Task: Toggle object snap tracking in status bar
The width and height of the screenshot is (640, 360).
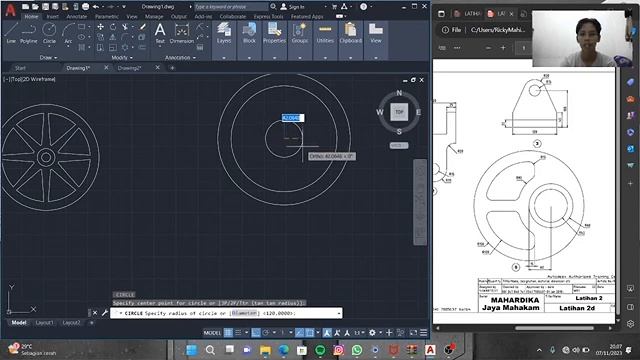Action: point(300,333)
